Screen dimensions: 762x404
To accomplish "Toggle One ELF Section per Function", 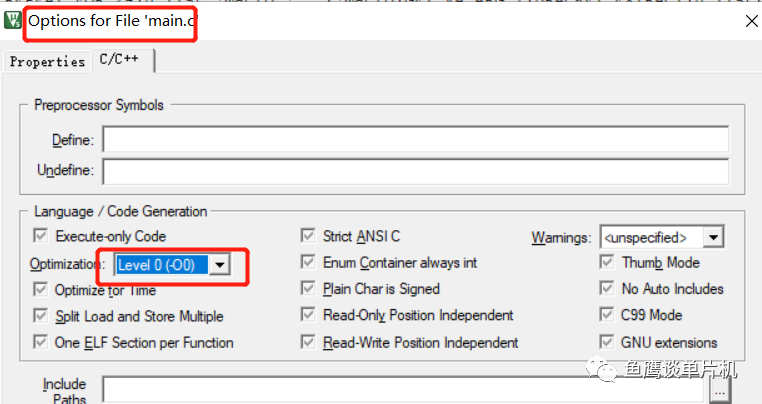I will click(40, 342).
